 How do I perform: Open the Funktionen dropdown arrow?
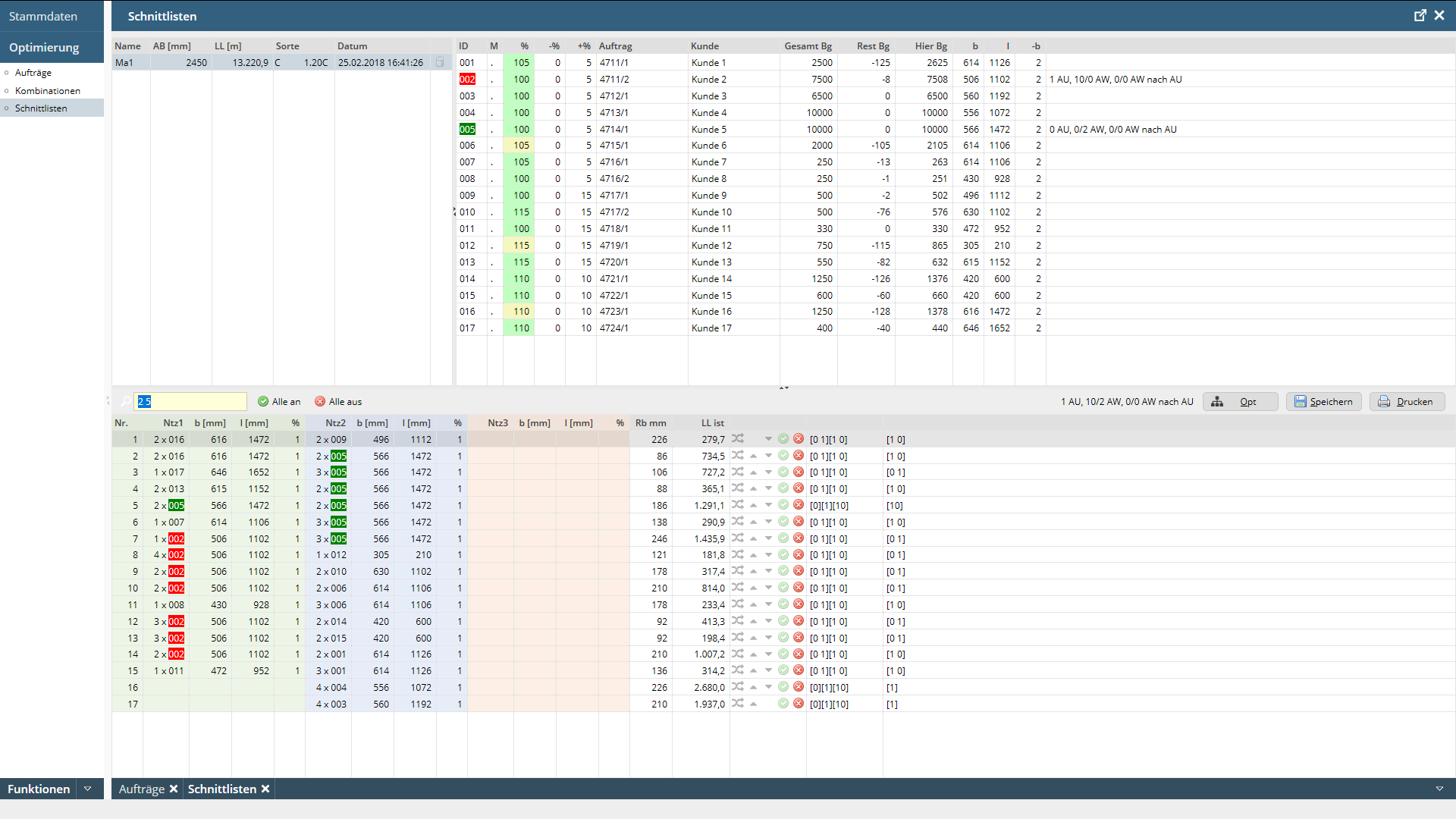coord(88,789)
